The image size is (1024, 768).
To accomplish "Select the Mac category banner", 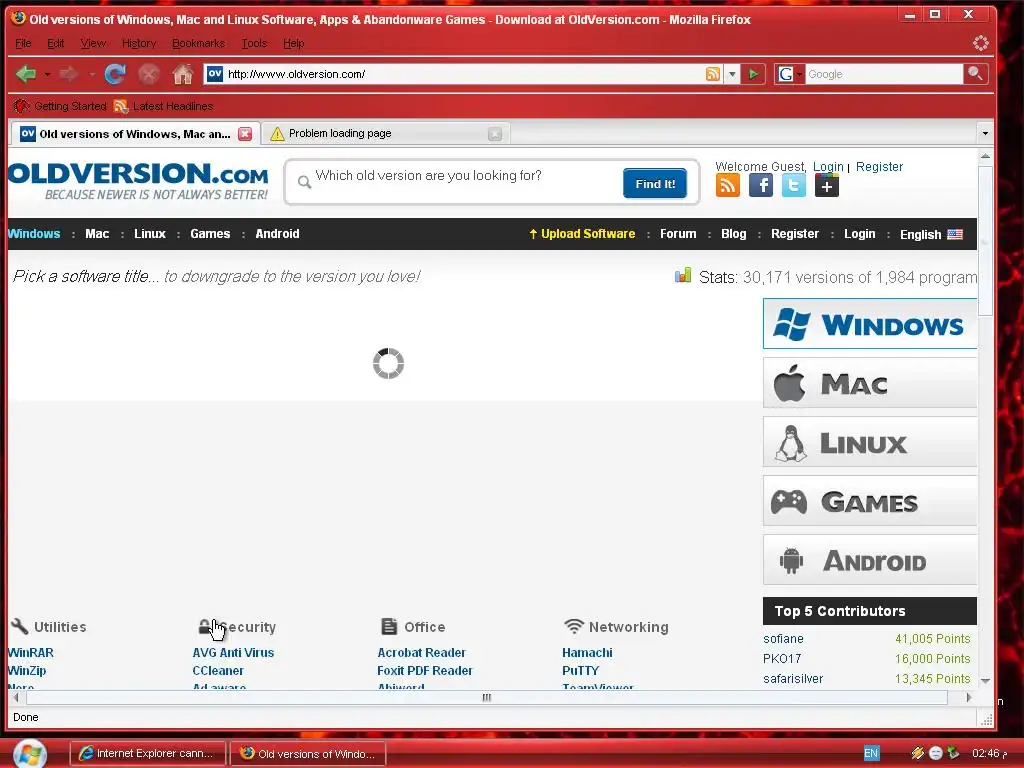I will point(870,383).
